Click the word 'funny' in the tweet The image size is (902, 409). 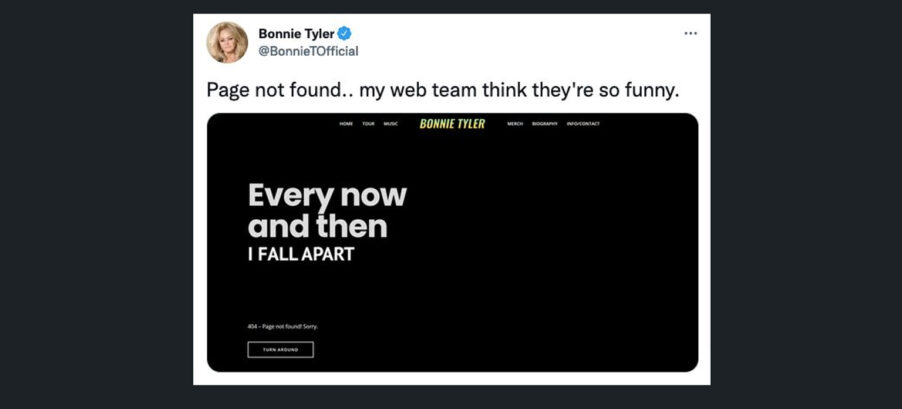click(x=646, y=91)
